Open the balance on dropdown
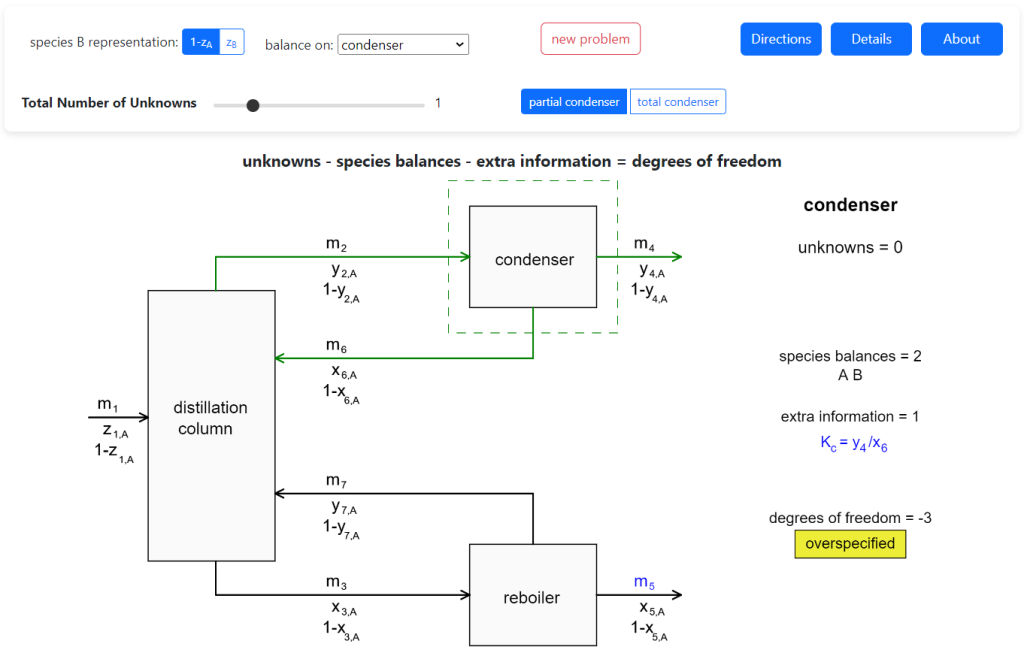 (x=403, y=44)
